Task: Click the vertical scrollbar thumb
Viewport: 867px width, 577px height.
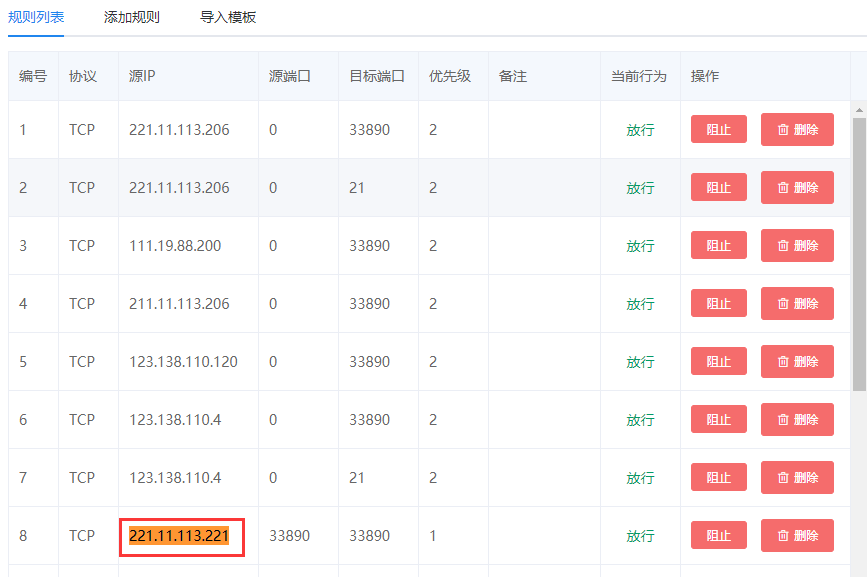Action: (x=859, y=250)
